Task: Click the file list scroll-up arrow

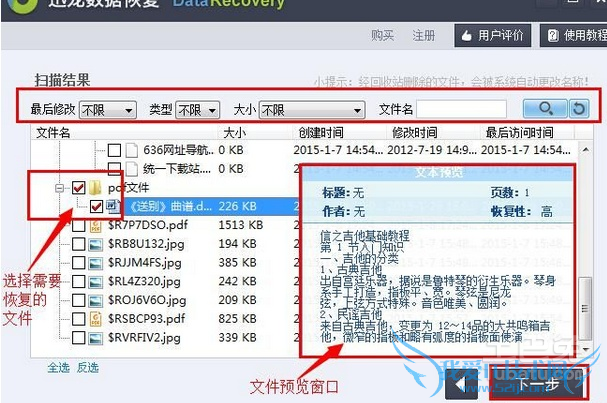Action: [586, 149]
